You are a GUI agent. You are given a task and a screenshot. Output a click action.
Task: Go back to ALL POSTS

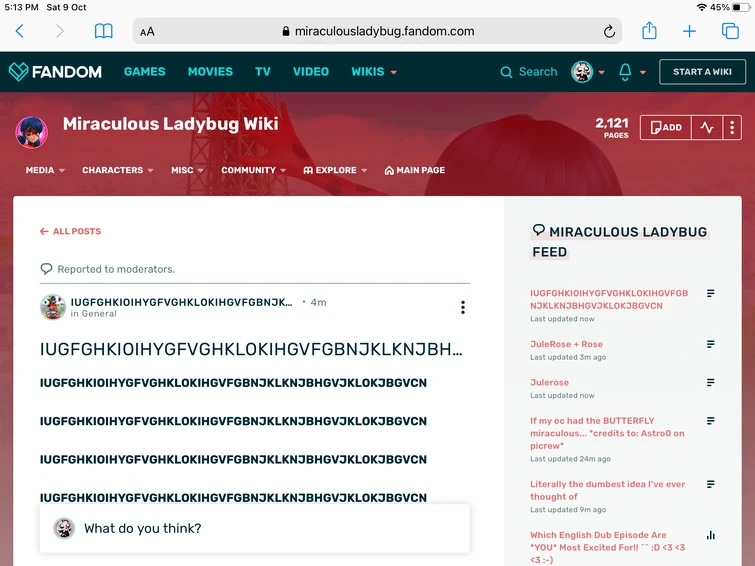tap(70, 231)
